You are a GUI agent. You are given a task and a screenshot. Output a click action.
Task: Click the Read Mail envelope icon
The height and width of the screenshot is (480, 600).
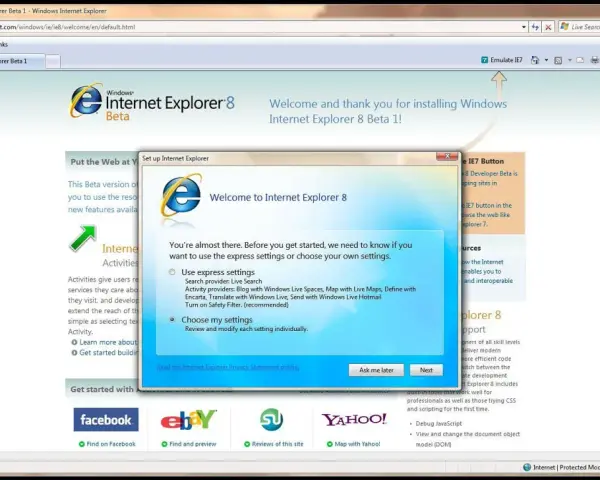pos(580,60)
